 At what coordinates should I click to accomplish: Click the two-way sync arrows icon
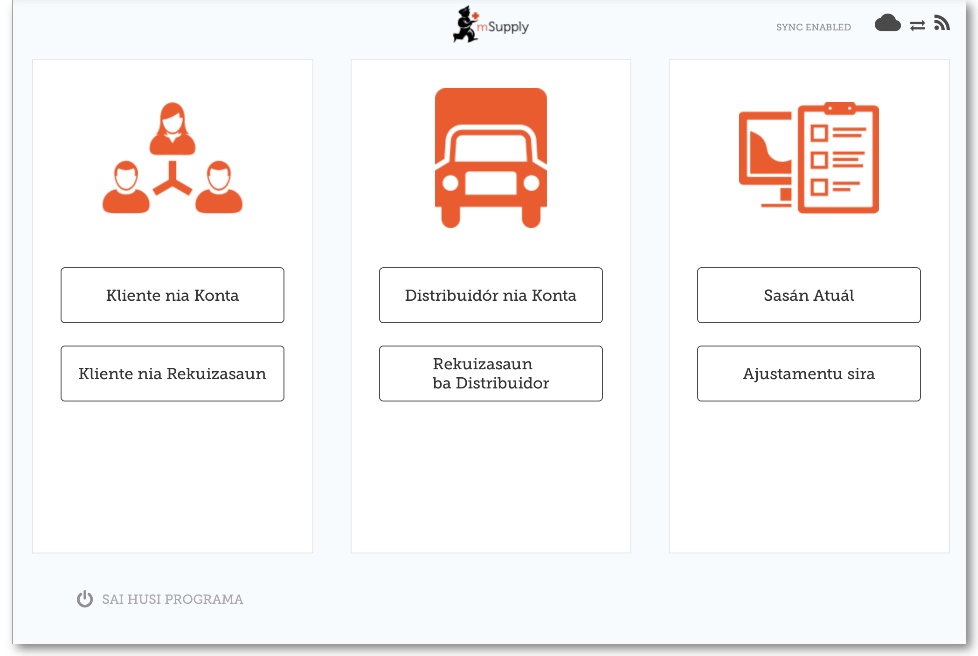[x=917, y=25]
